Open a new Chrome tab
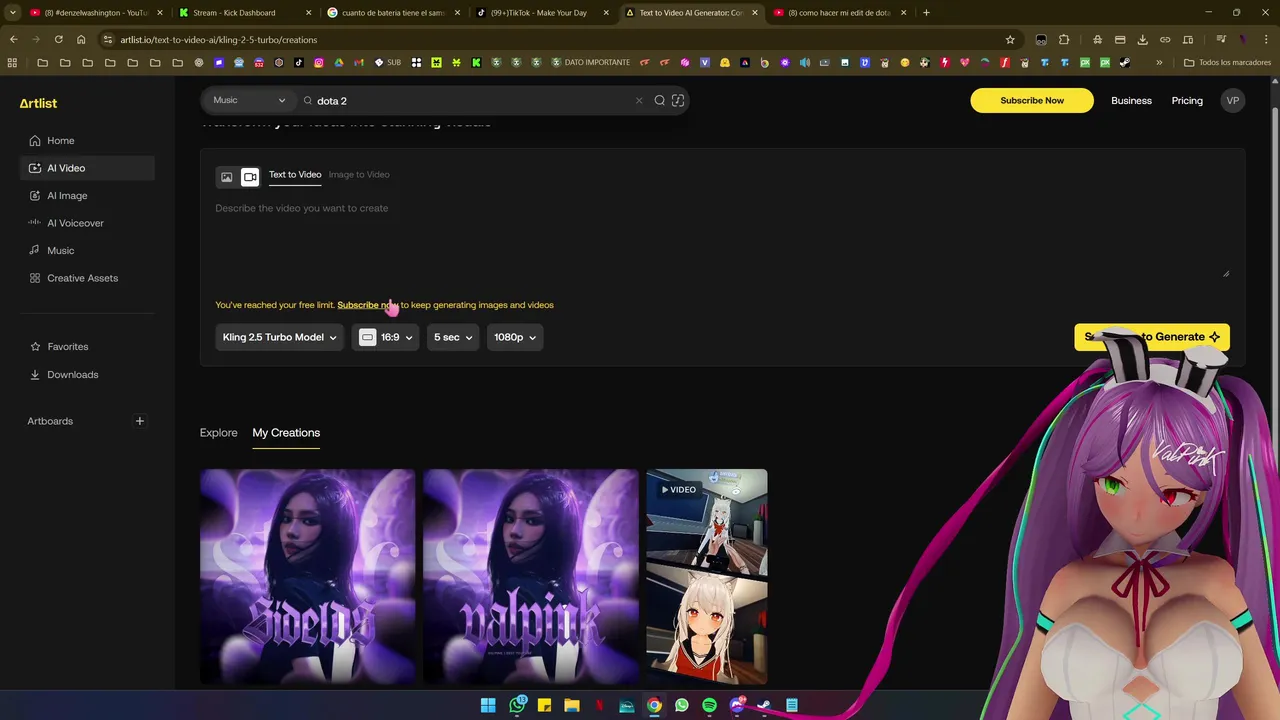 point(926,13)
